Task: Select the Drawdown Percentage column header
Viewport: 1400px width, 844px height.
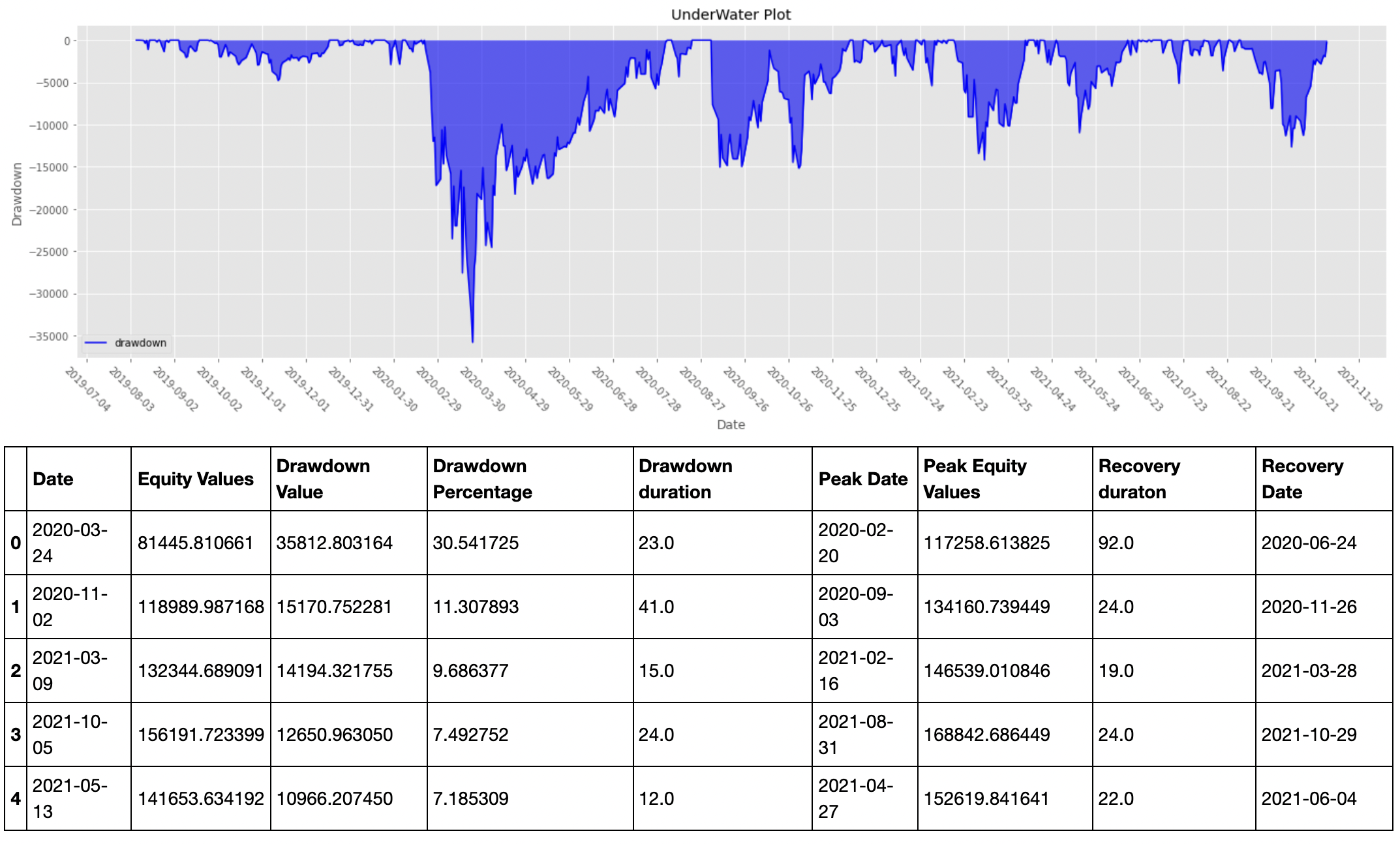Action: 479,479
